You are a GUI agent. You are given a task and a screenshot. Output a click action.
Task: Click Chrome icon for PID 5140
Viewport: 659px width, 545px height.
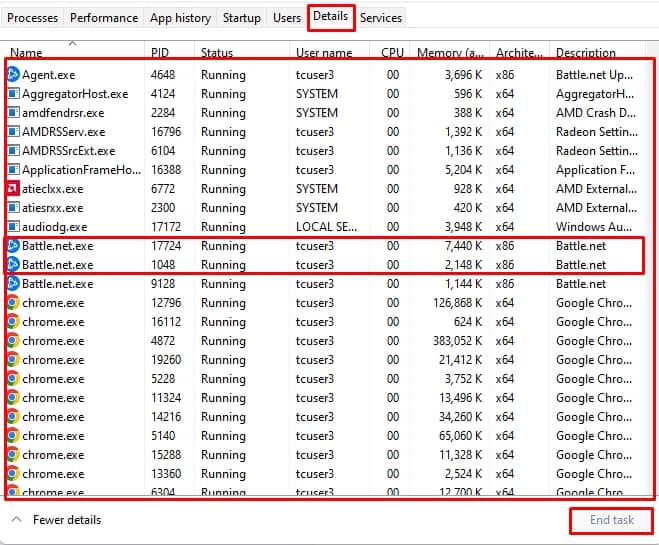point(13,436)
